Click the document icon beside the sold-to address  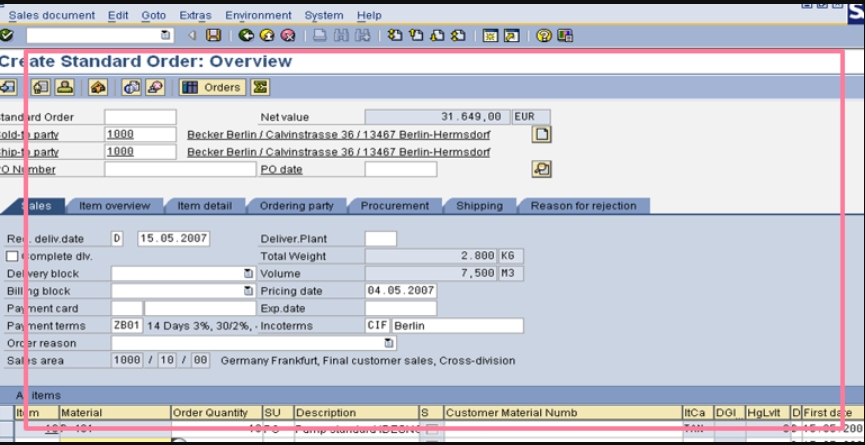[541, 134]
